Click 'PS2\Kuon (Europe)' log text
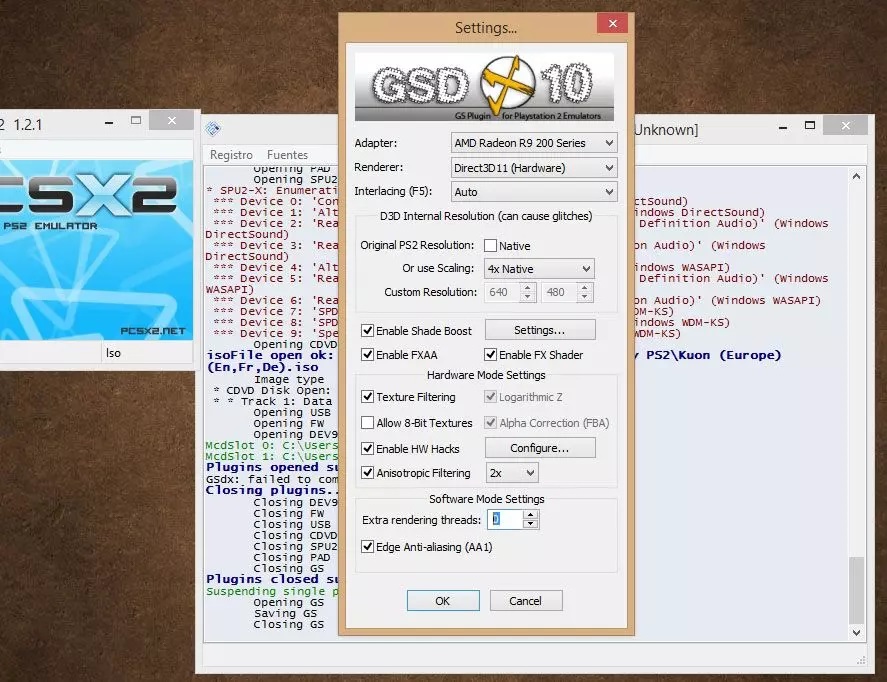Viewport: 887px width, 682px height. pyautogui.click(x=714, y=355)
